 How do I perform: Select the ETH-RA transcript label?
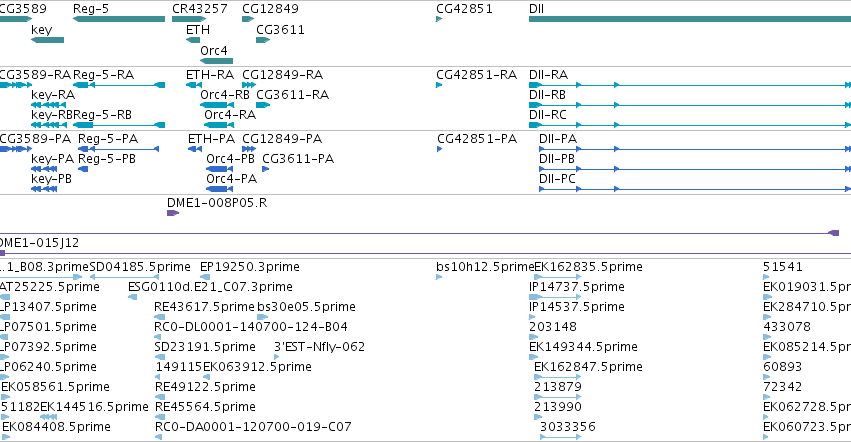tap(210, 74)
